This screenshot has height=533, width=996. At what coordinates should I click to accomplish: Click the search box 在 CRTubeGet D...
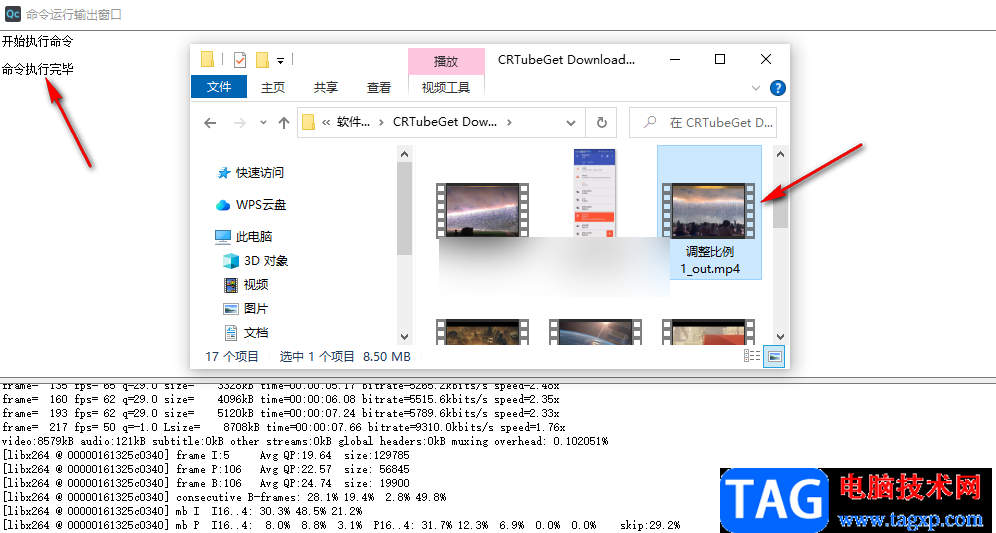click(703, 123)
